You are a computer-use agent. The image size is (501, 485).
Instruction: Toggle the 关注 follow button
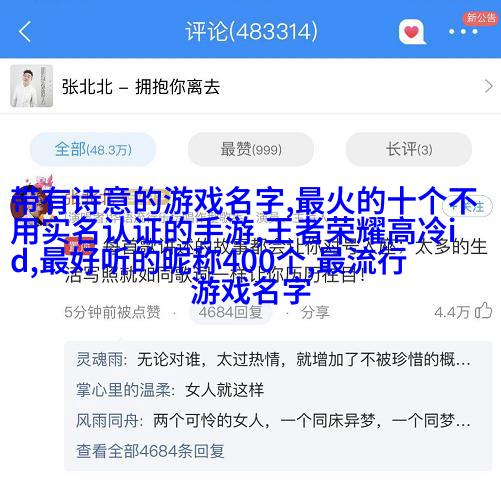[x=468, y=206]
